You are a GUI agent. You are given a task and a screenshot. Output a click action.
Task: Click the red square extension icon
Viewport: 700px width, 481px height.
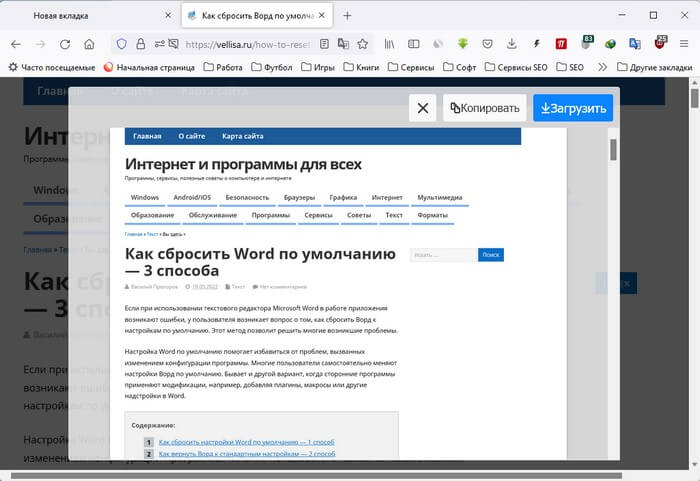[561, 44]
